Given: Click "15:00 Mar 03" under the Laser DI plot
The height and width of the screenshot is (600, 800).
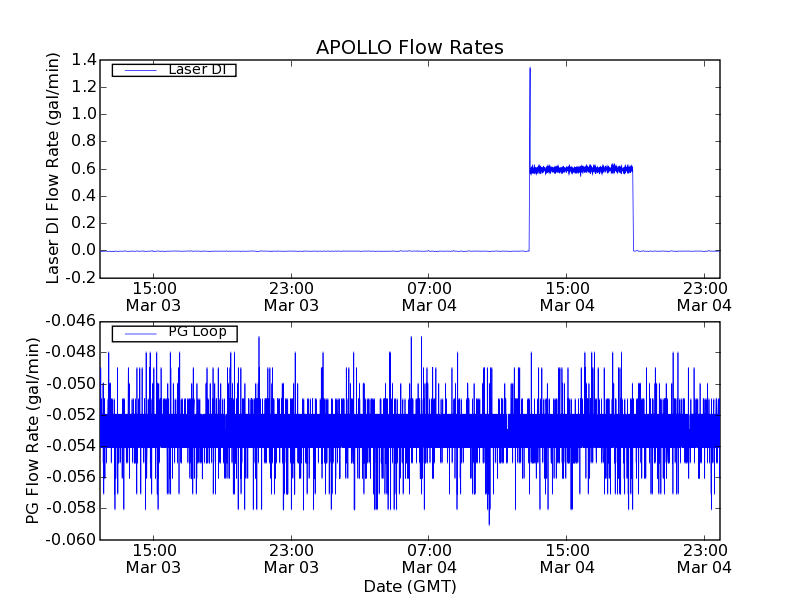Looking at the screenshot, I should tap(154, 297).
